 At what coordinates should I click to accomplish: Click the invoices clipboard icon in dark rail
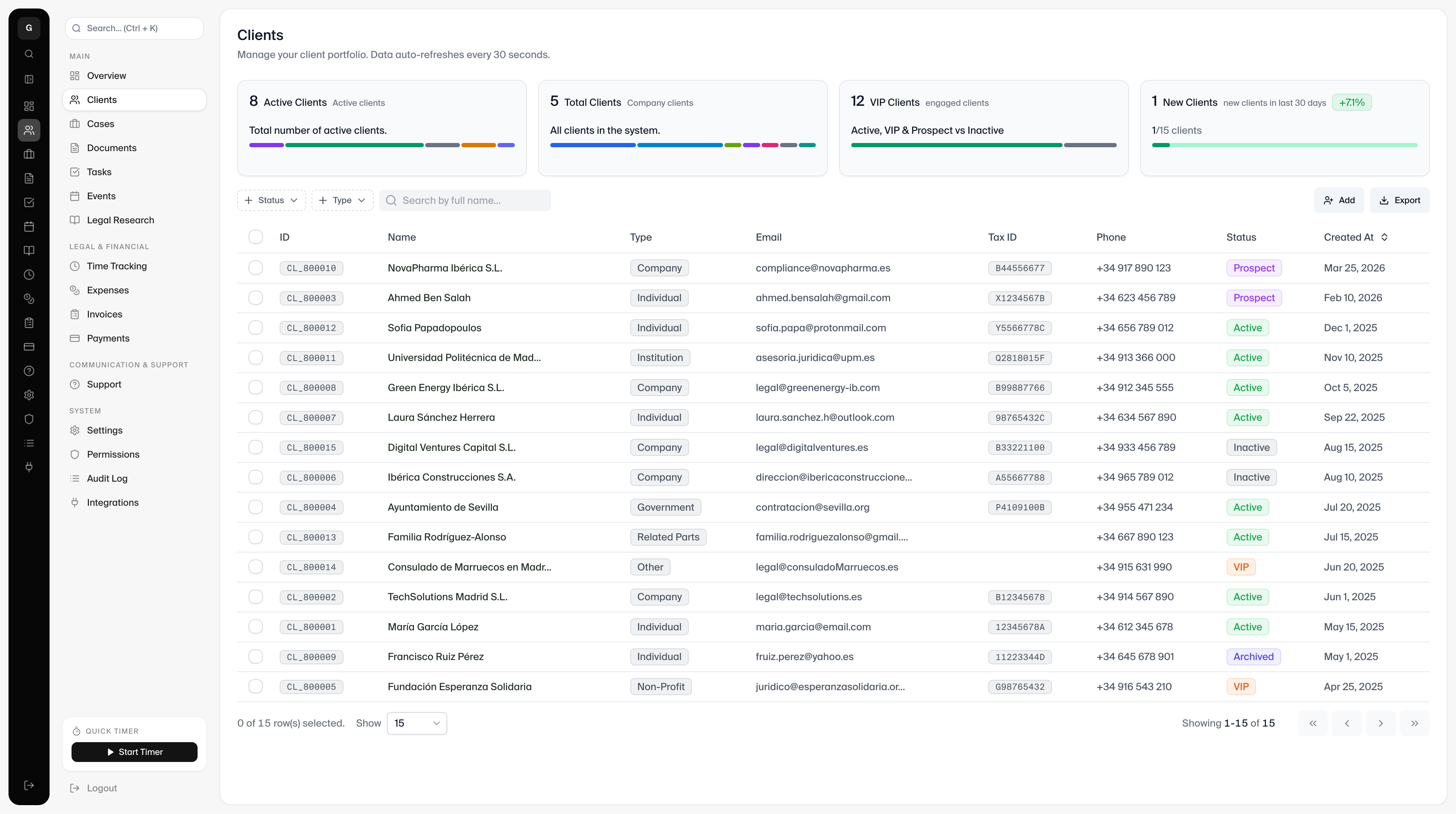click(29, 323)
